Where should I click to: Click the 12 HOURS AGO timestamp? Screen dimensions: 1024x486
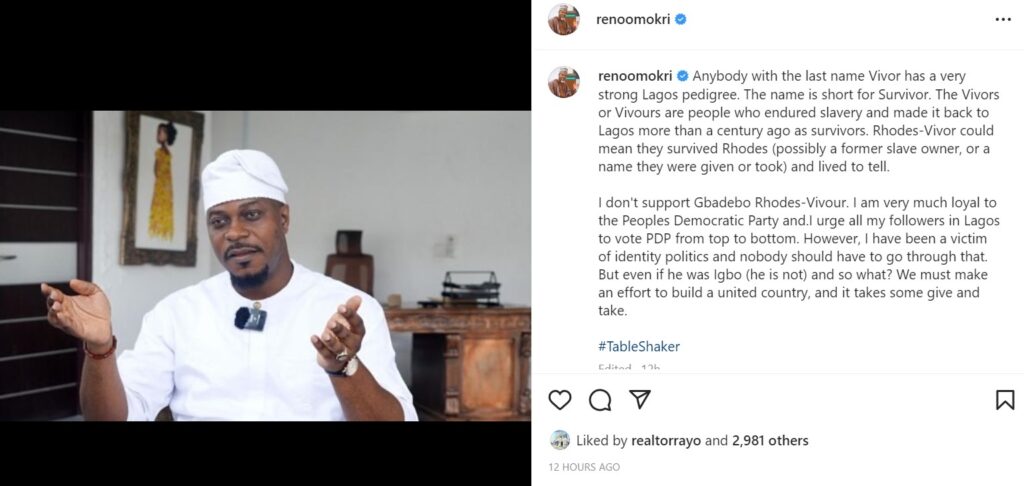tap(584, 467)
